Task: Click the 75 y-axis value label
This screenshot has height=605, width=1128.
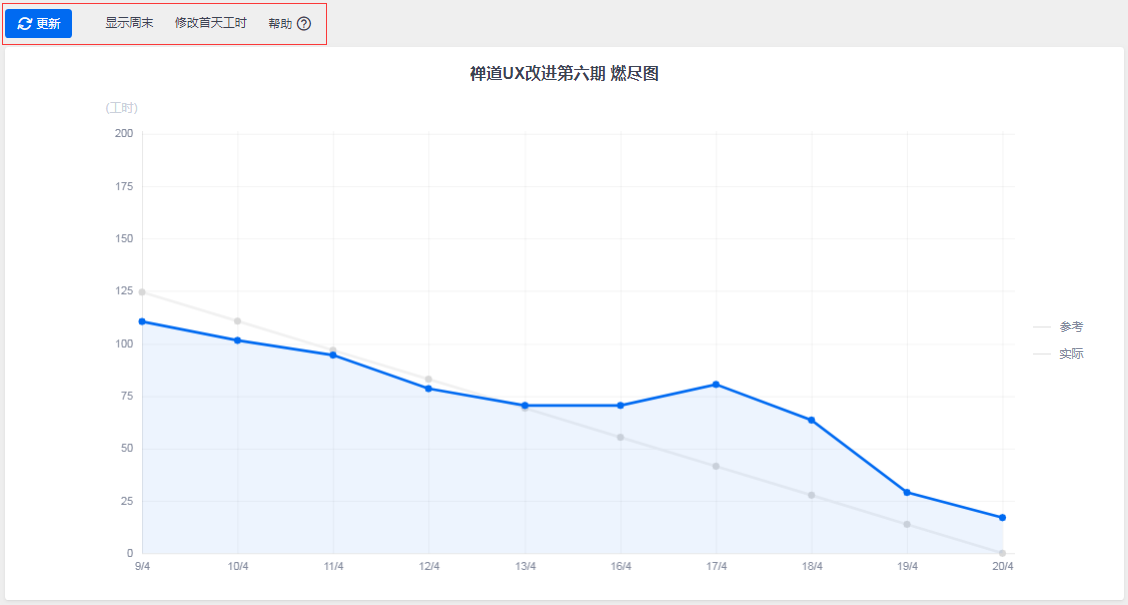Action: (x=127, y=396)
